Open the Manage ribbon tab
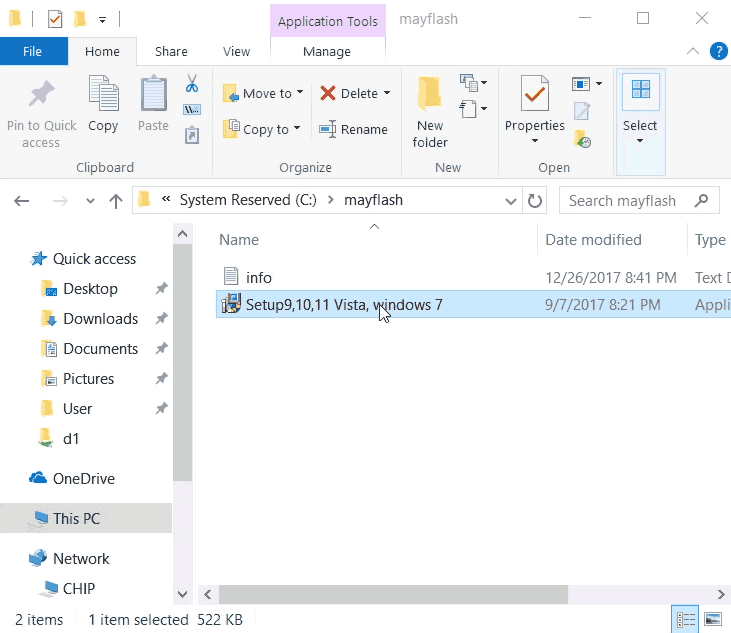 pyautogui.click(x=327, y=51)
